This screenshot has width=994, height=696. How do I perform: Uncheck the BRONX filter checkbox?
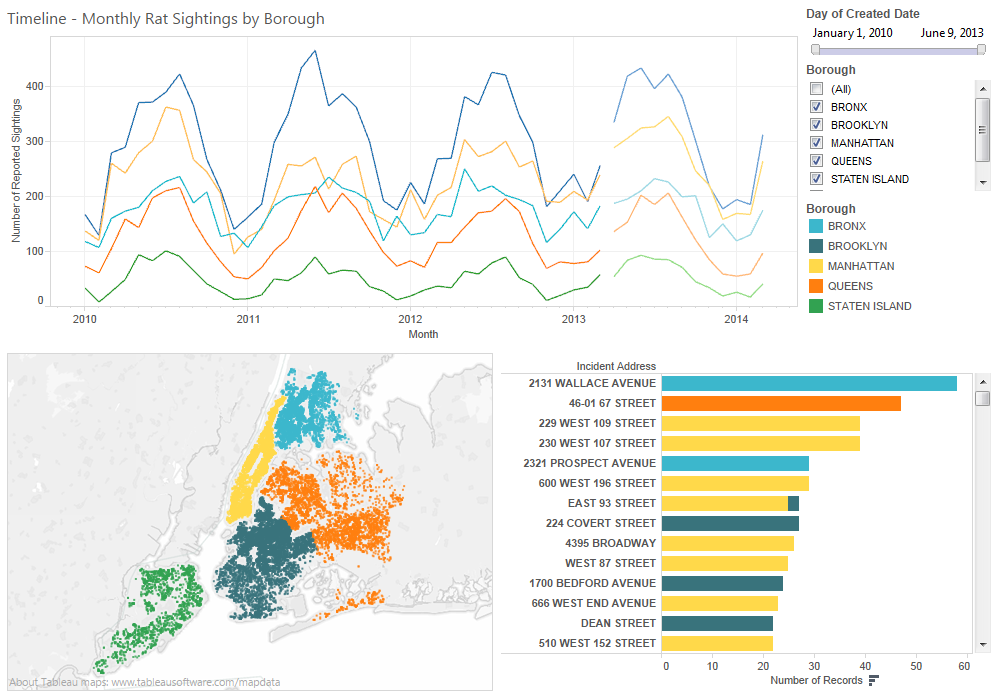click(817, 107)
